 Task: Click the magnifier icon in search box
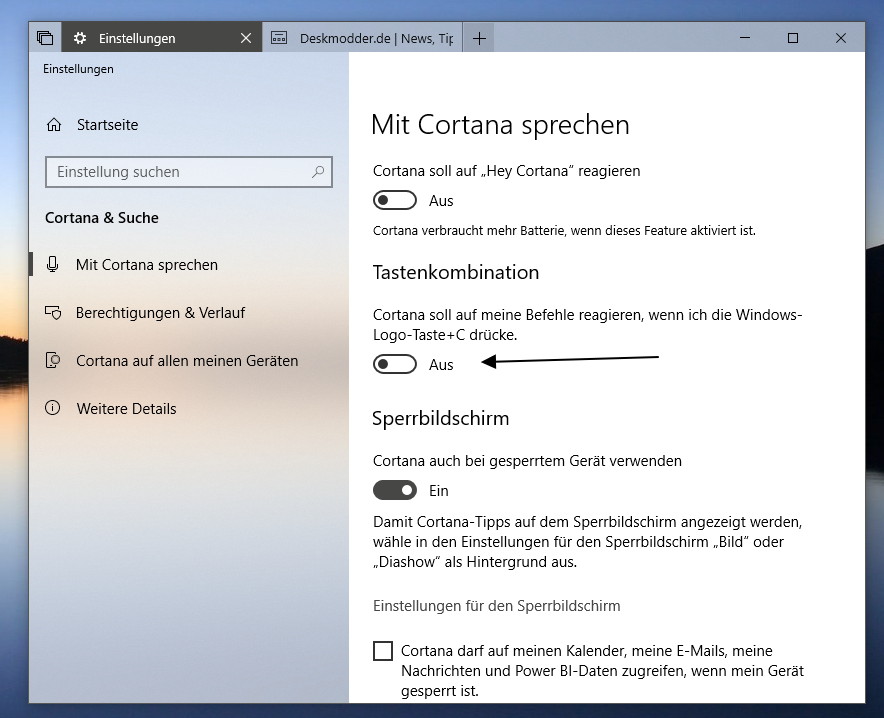pyautogui.click(x=318, y=171)
